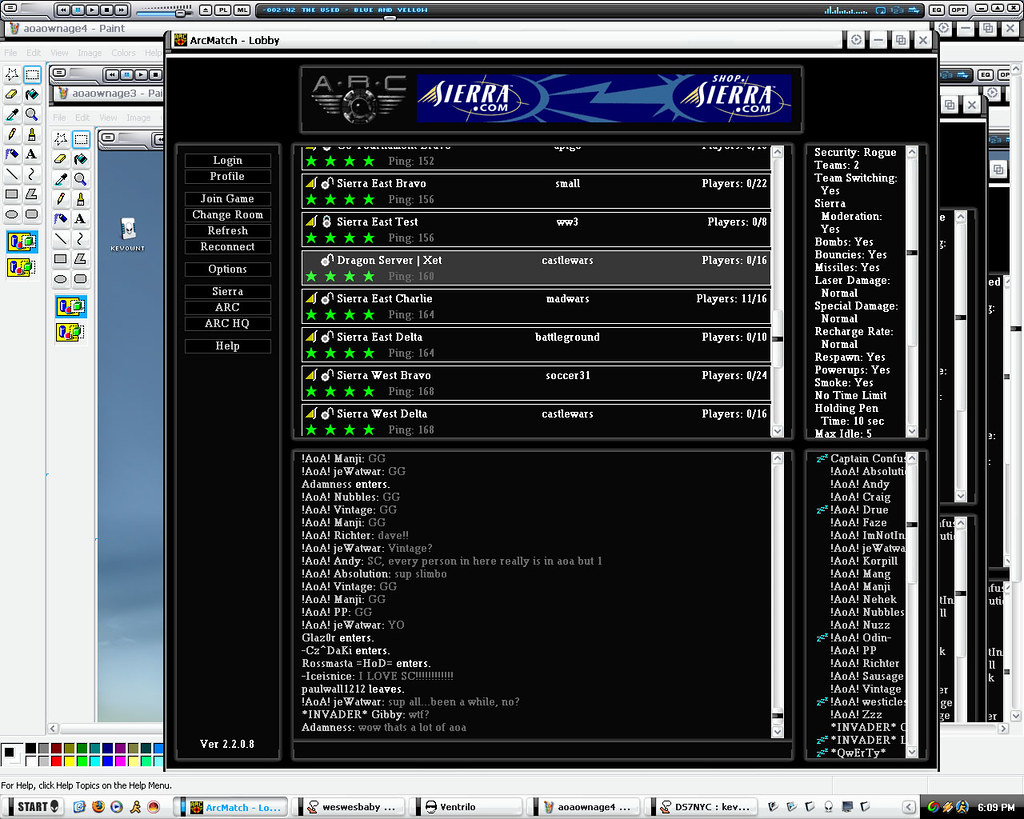The image size is (1024, 819).
Task: Select the Text tool in the aoaownage4 Paint toolbox
Action: coord(32,154)
